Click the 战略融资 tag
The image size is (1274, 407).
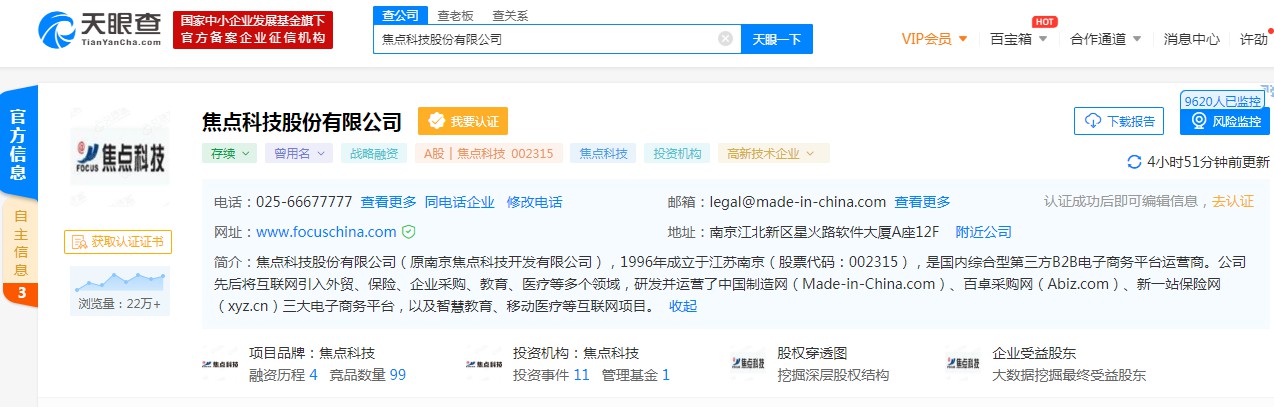click(x=373, y=153)
